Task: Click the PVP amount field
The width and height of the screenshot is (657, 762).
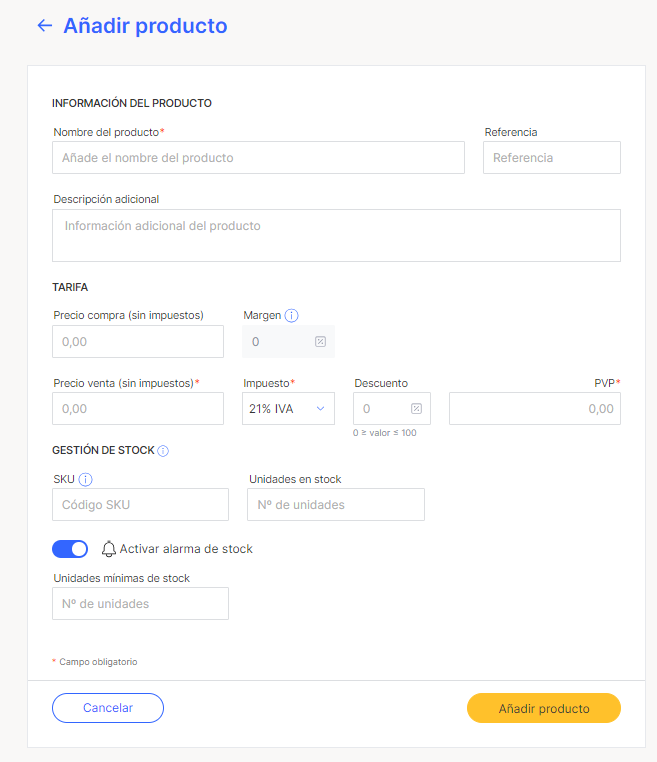Action: coord(535,409)
